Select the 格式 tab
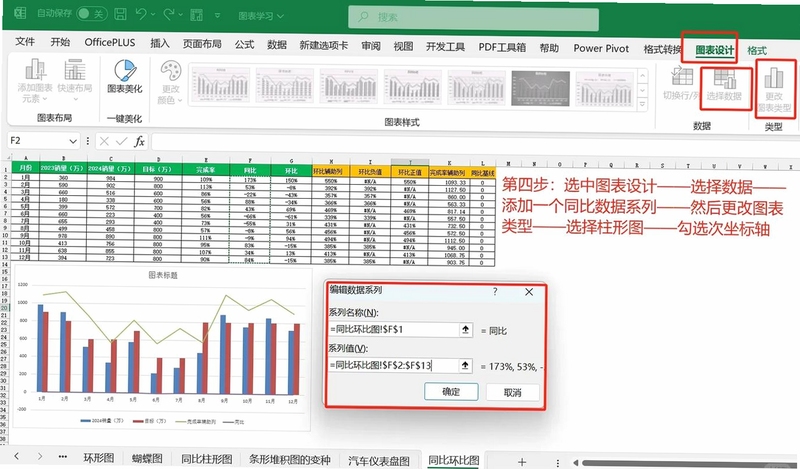 point(757,51)
